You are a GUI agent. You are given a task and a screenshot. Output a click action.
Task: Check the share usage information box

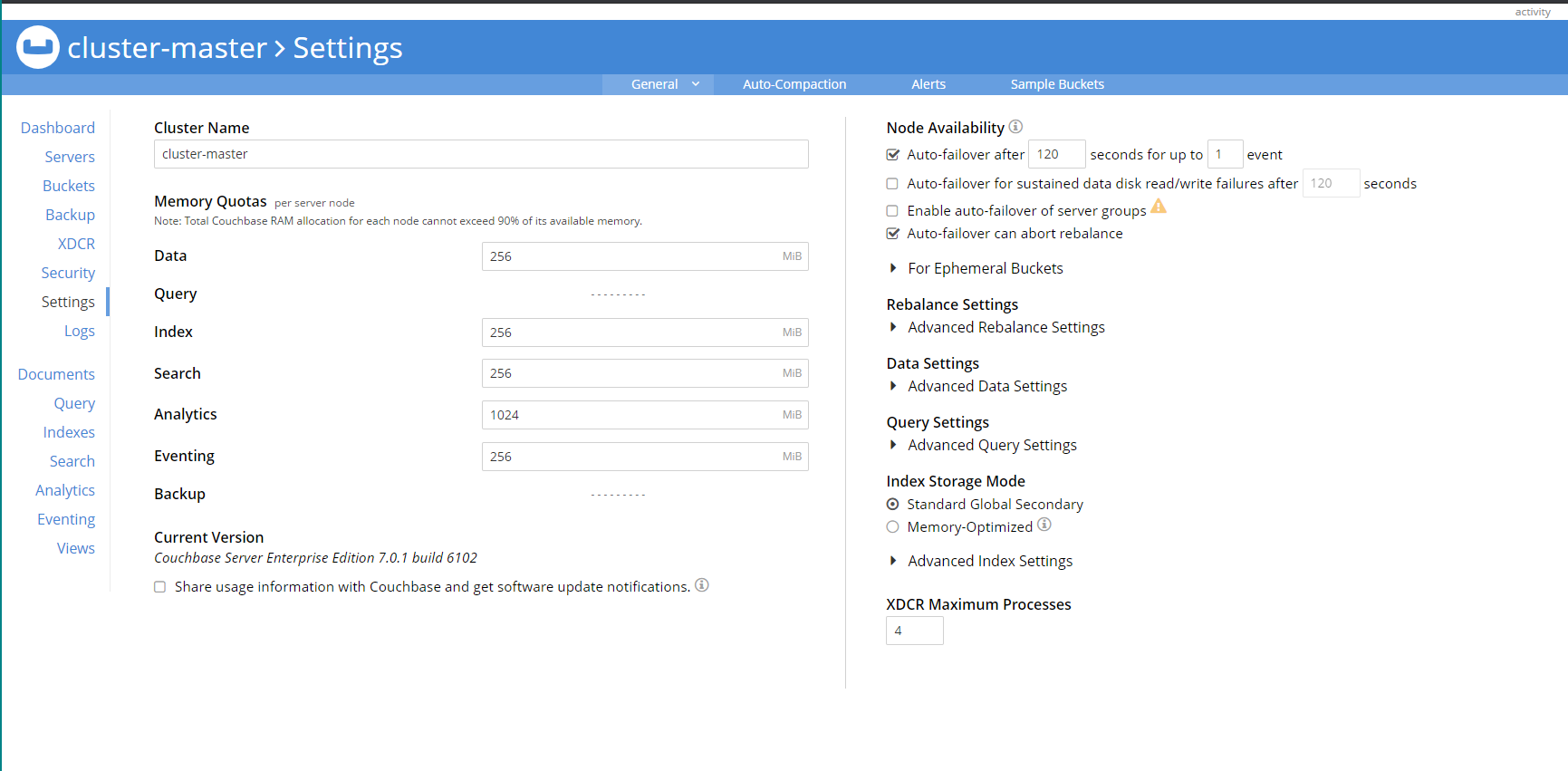pos(159,587)
